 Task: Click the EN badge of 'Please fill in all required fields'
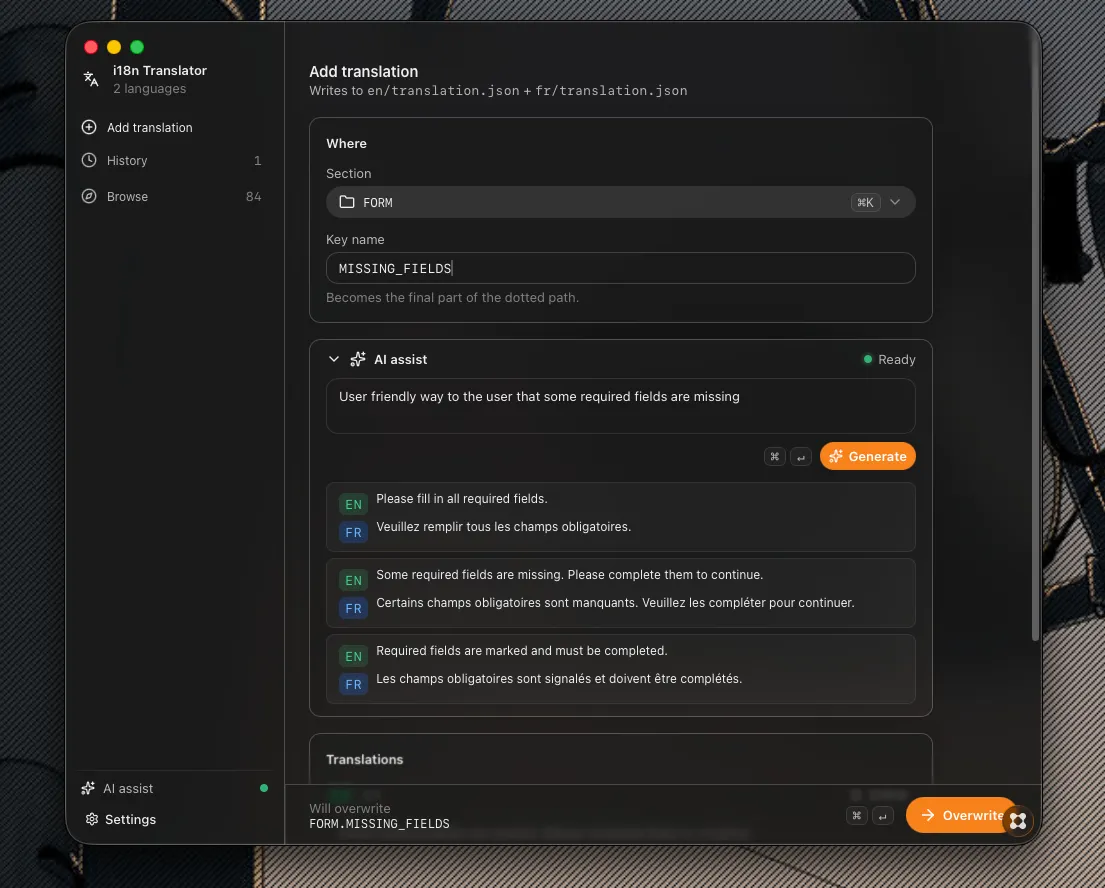353,505
